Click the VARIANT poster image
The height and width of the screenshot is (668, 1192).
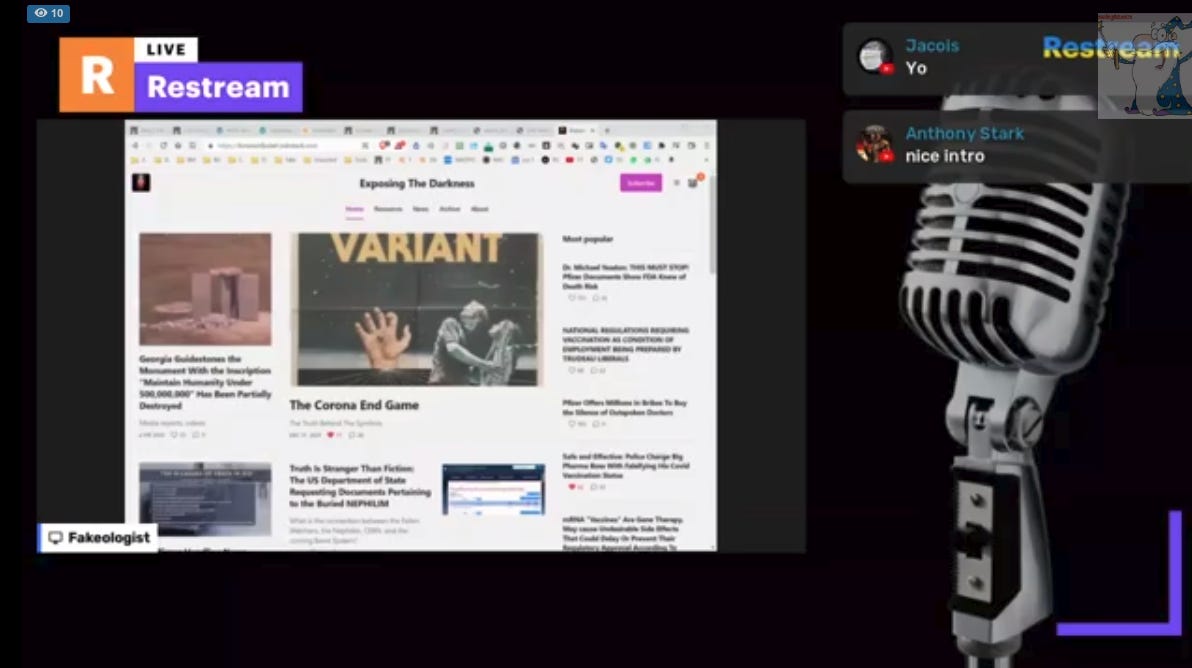point(417,310)
